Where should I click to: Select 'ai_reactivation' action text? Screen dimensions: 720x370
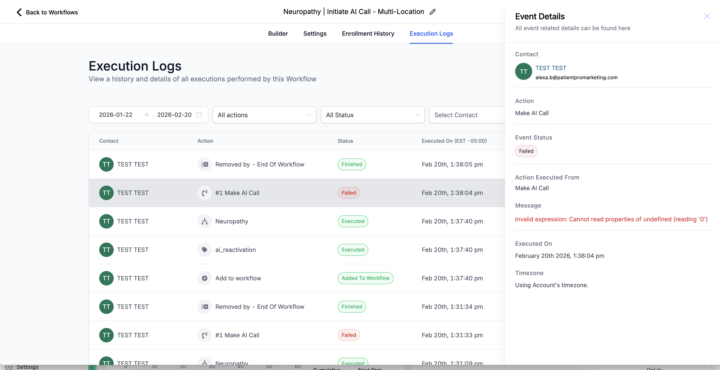click(236, 250)
